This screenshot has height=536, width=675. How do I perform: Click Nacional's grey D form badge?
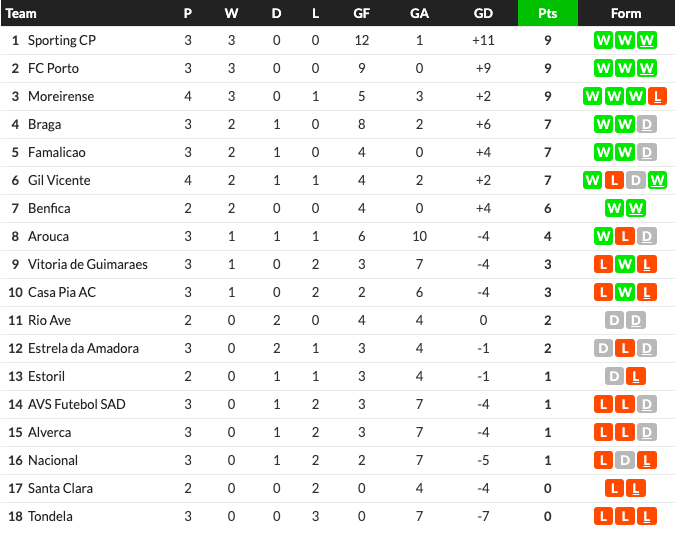tap(625, 460)
